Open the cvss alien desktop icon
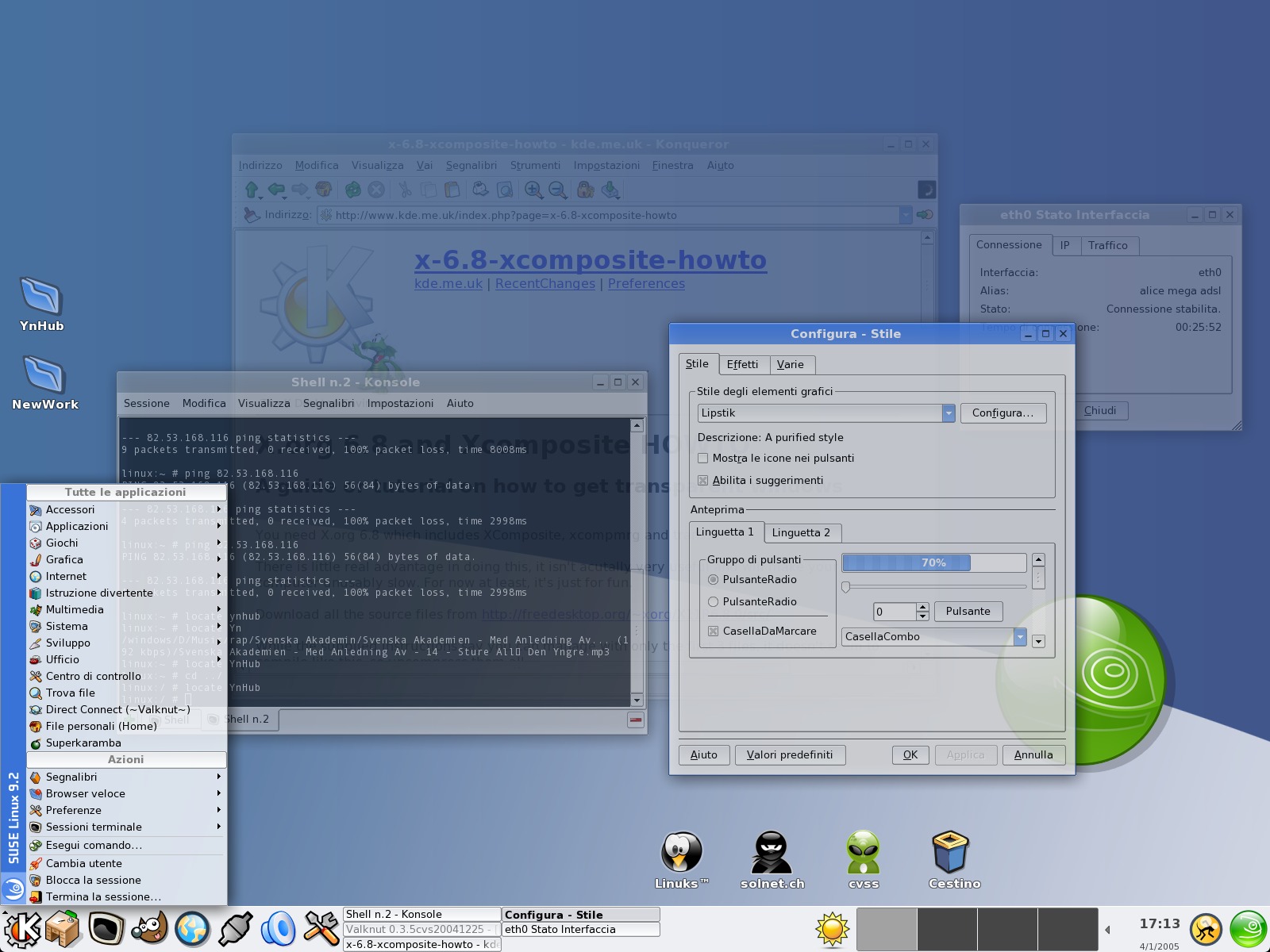This screenshot has height=952, width=1270. pos(864,860)
